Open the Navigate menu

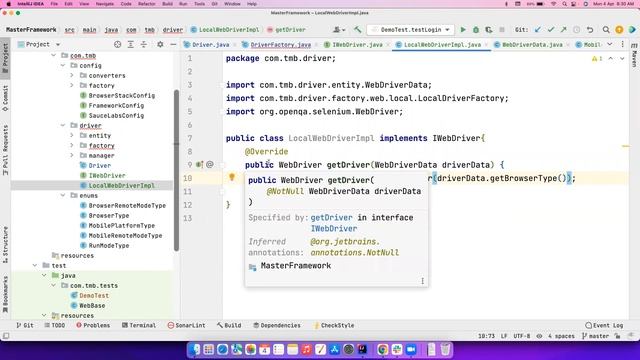pos(104,4)
